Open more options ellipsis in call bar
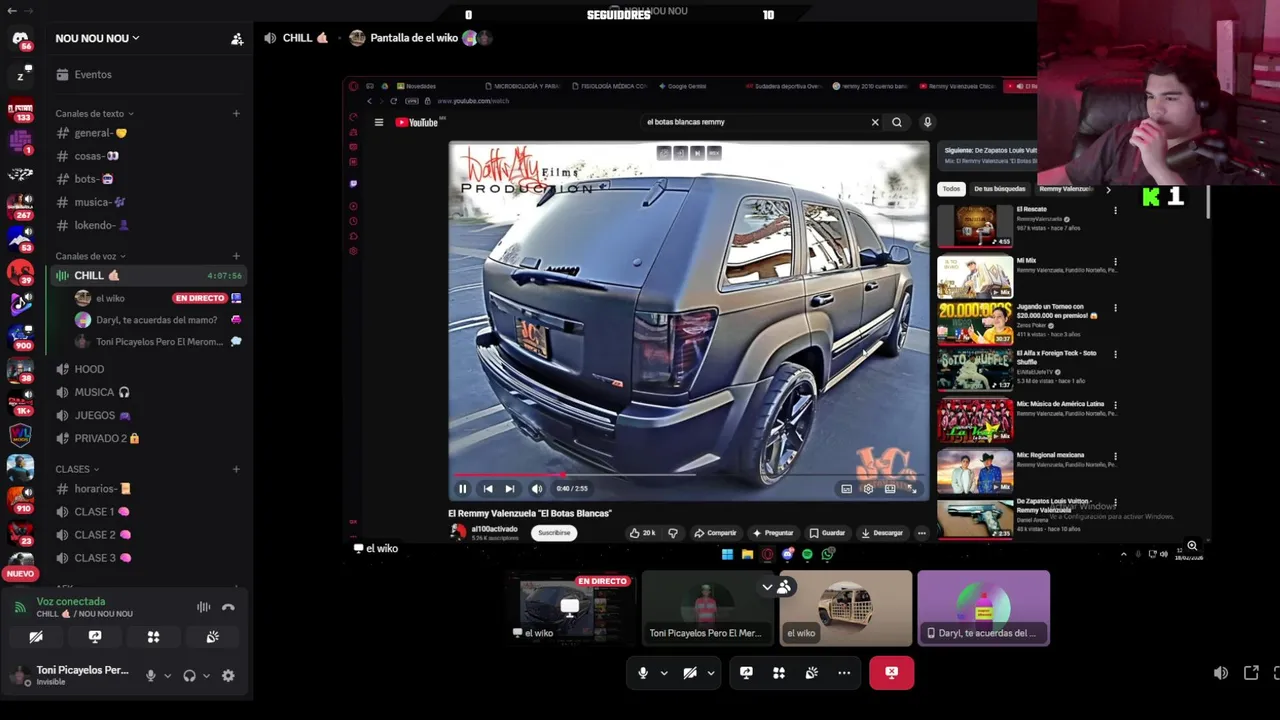This screenshot has height=720, width=1280. tap(844, 673)
